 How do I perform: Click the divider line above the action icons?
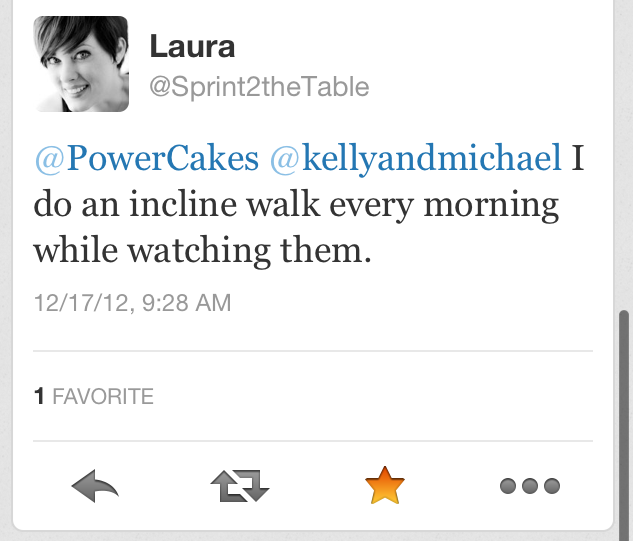pos(312,441)
